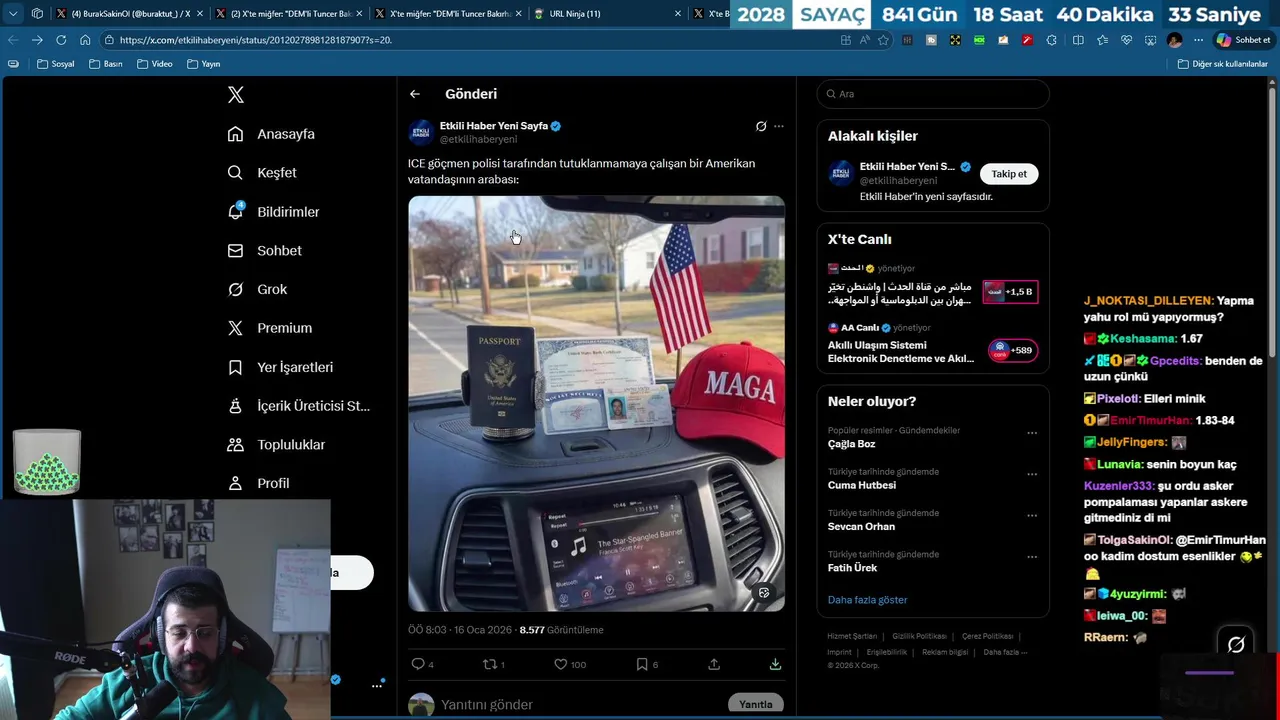The height and width of the screenshot is (720, 1280).
Task: Click repost icon under post
Action: tap(493, 664)
